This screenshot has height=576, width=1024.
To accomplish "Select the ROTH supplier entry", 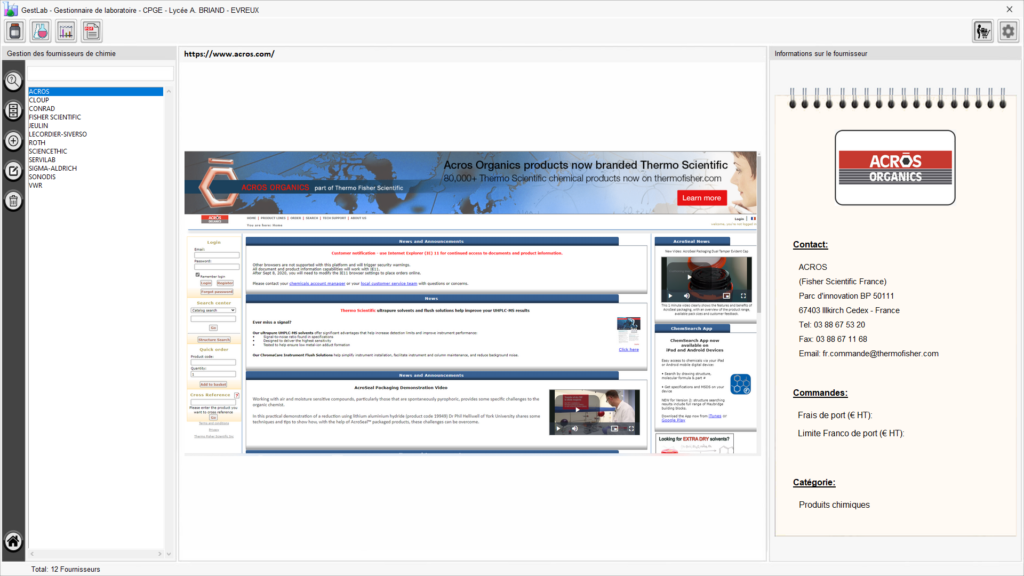I will 38,142.
